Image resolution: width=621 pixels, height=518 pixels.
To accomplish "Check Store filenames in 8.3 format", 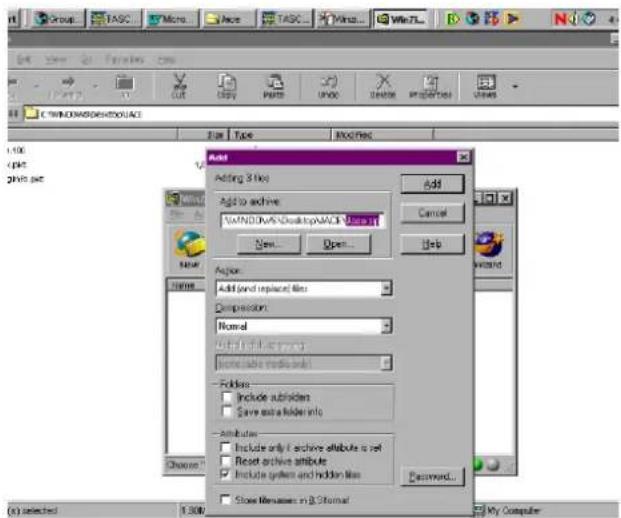I will click(x=225, y=499).
